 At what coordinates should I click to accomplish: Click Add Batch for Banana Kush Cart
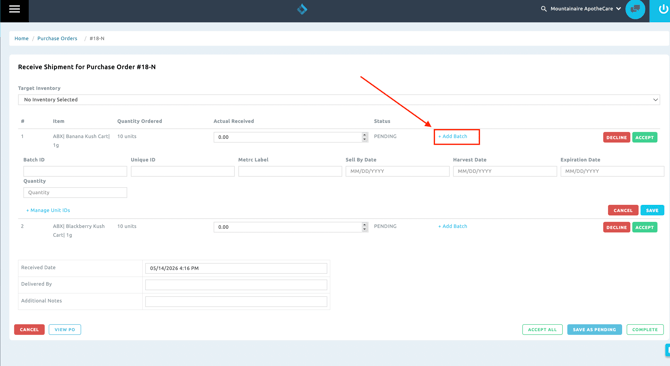[453, 136]
